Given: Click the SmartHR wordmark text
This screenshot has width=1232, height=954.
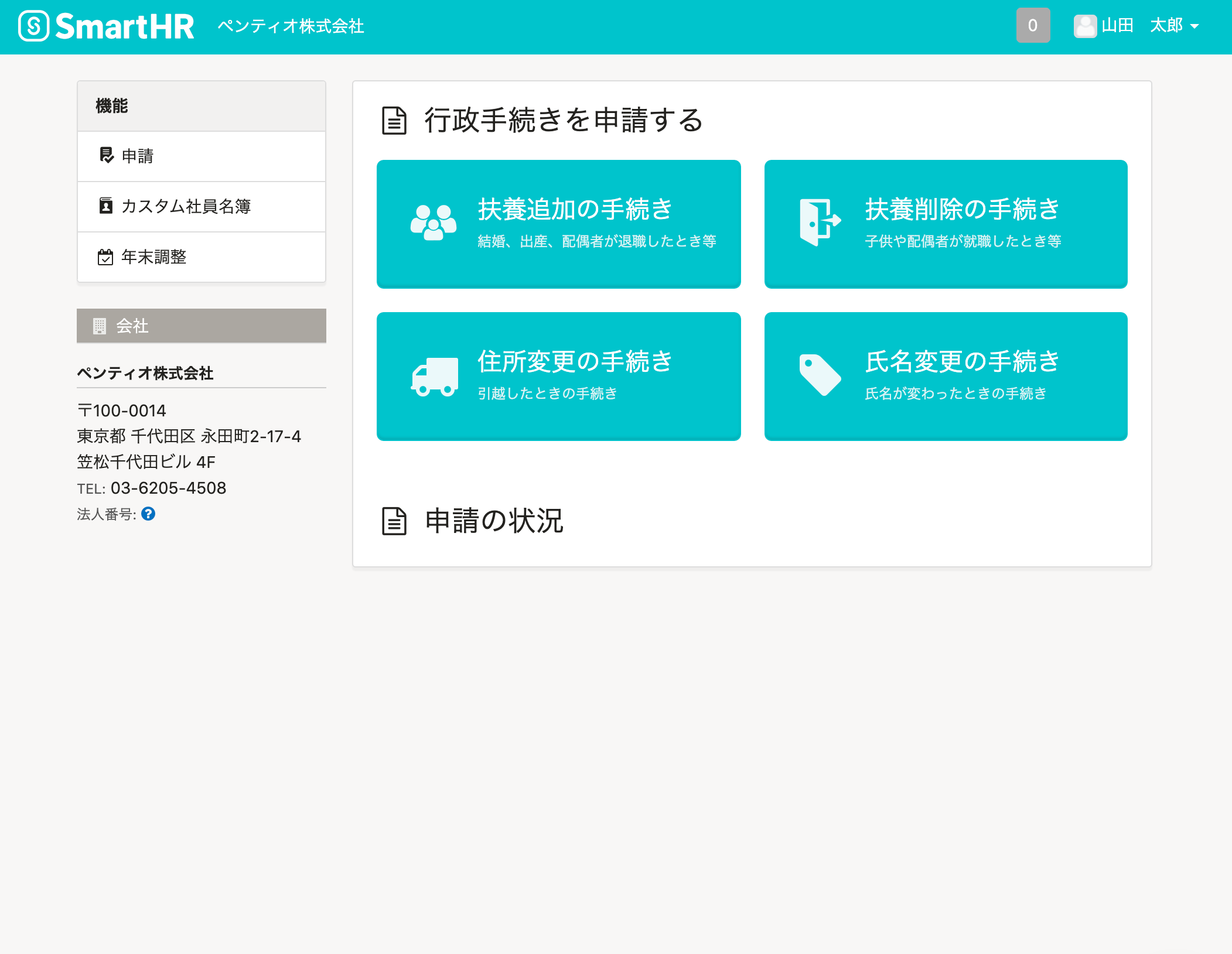Looking at the screenshot, I should (125, 26).
